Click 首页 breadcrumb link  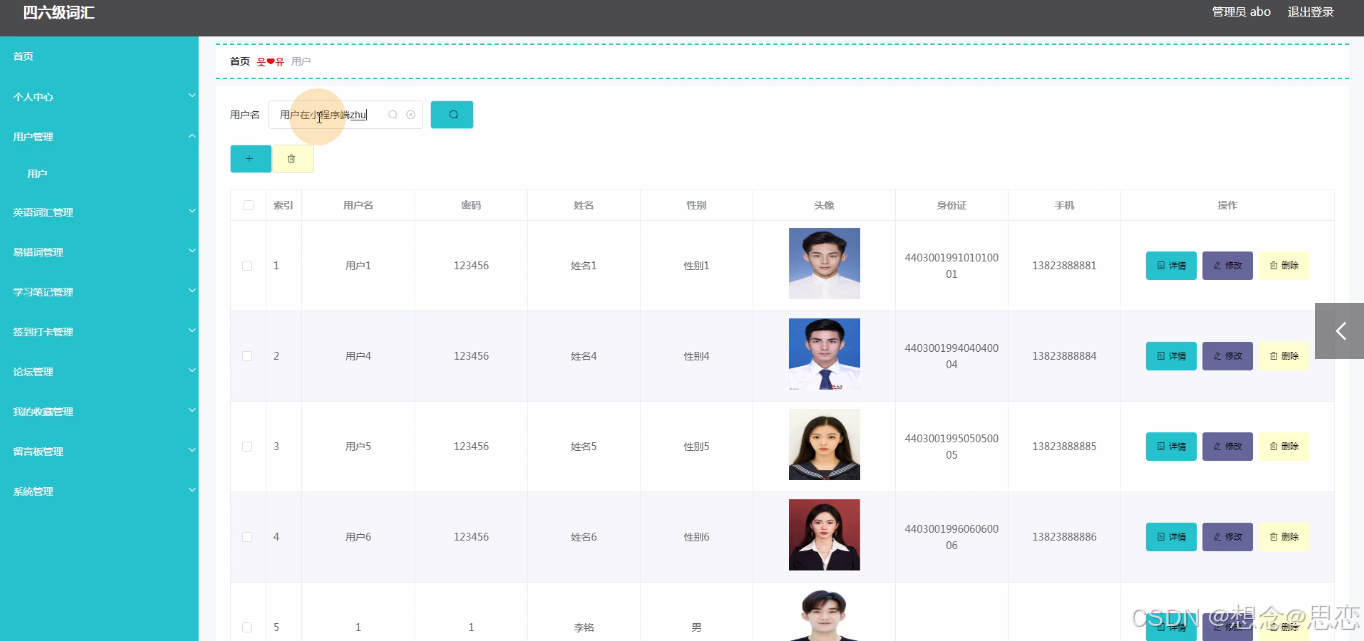[x=240, y=61]
